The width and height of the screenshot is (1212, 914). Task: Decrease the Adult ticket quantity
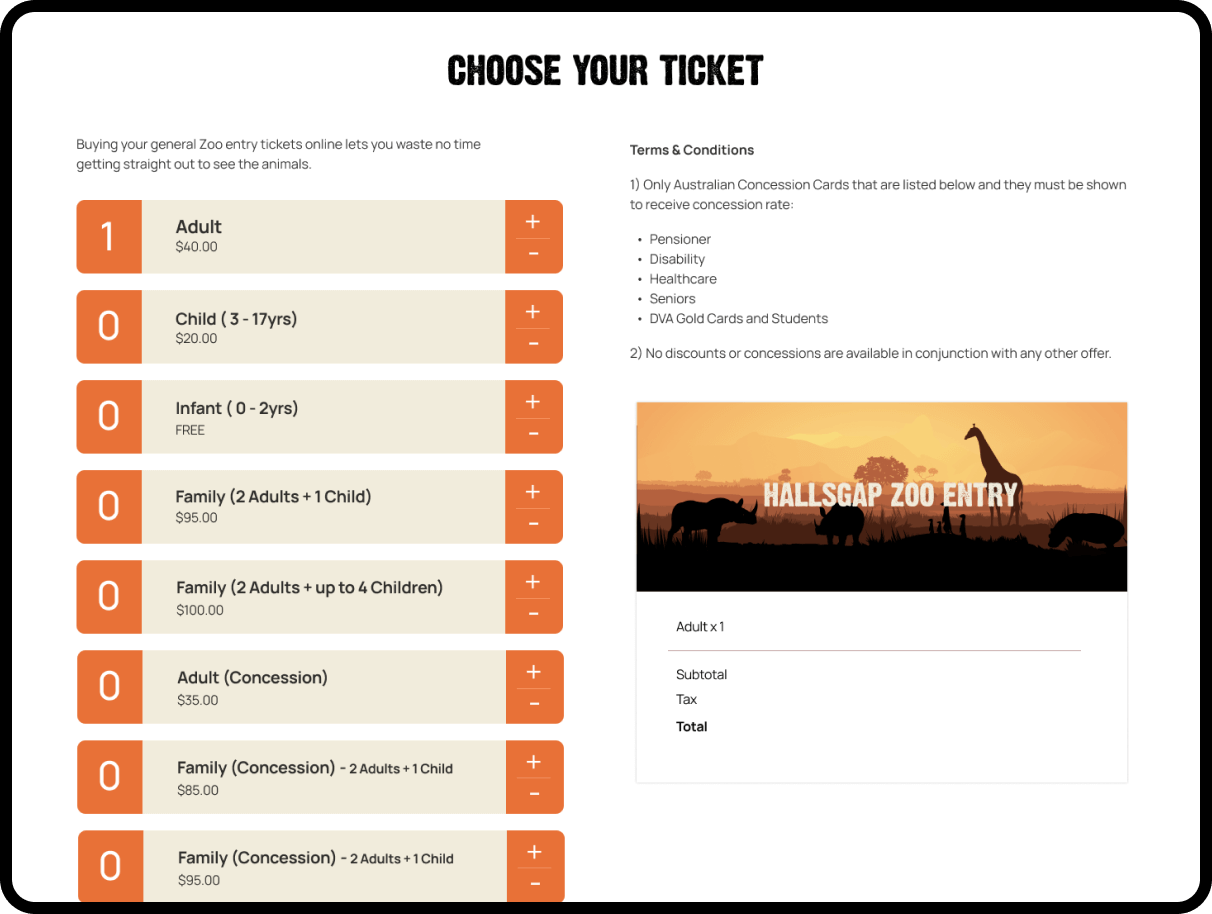pyautogui.click(x=533, y=252)
